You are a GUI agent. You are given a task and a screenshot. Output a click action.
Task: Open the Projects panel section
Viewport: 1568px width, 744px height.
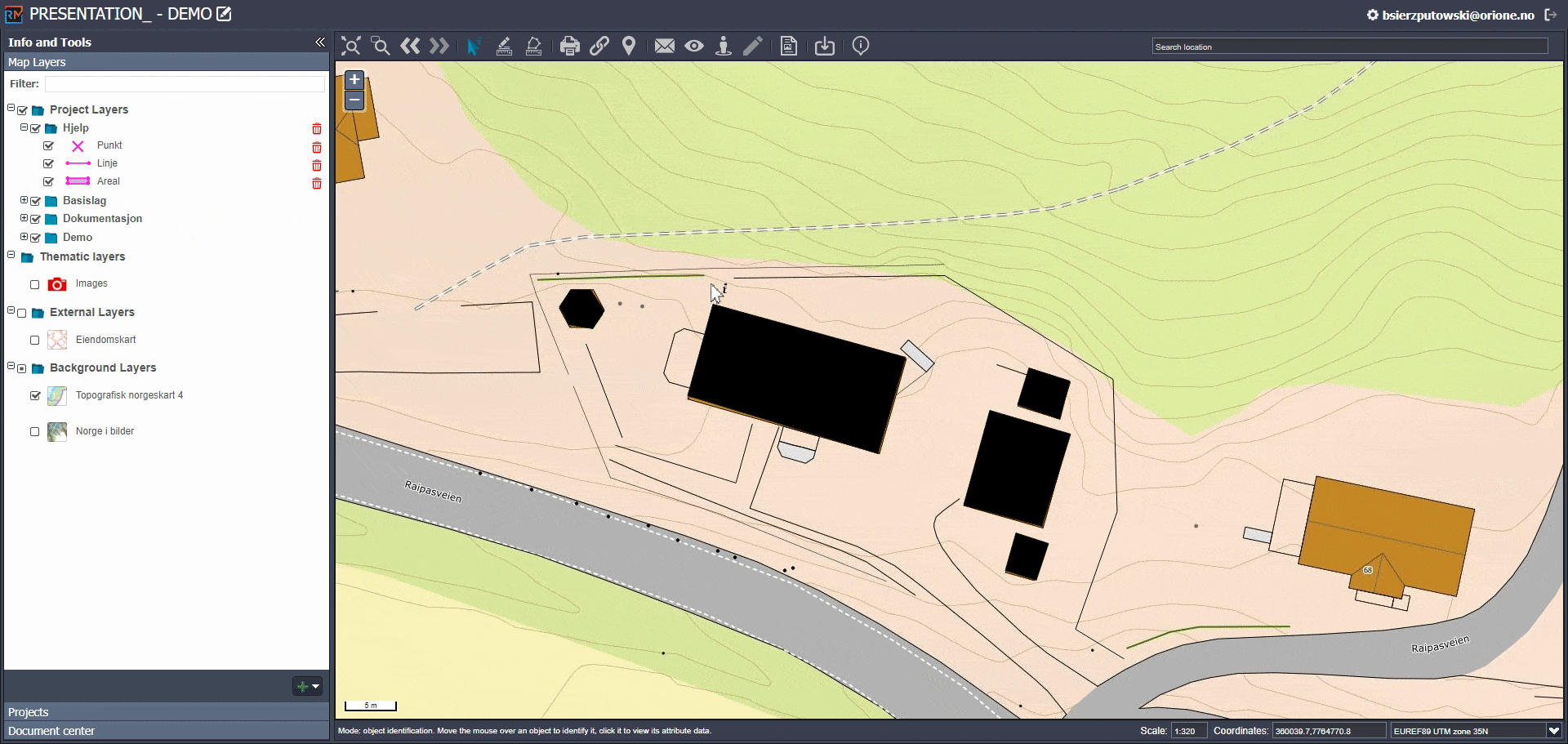click(167, 712)
